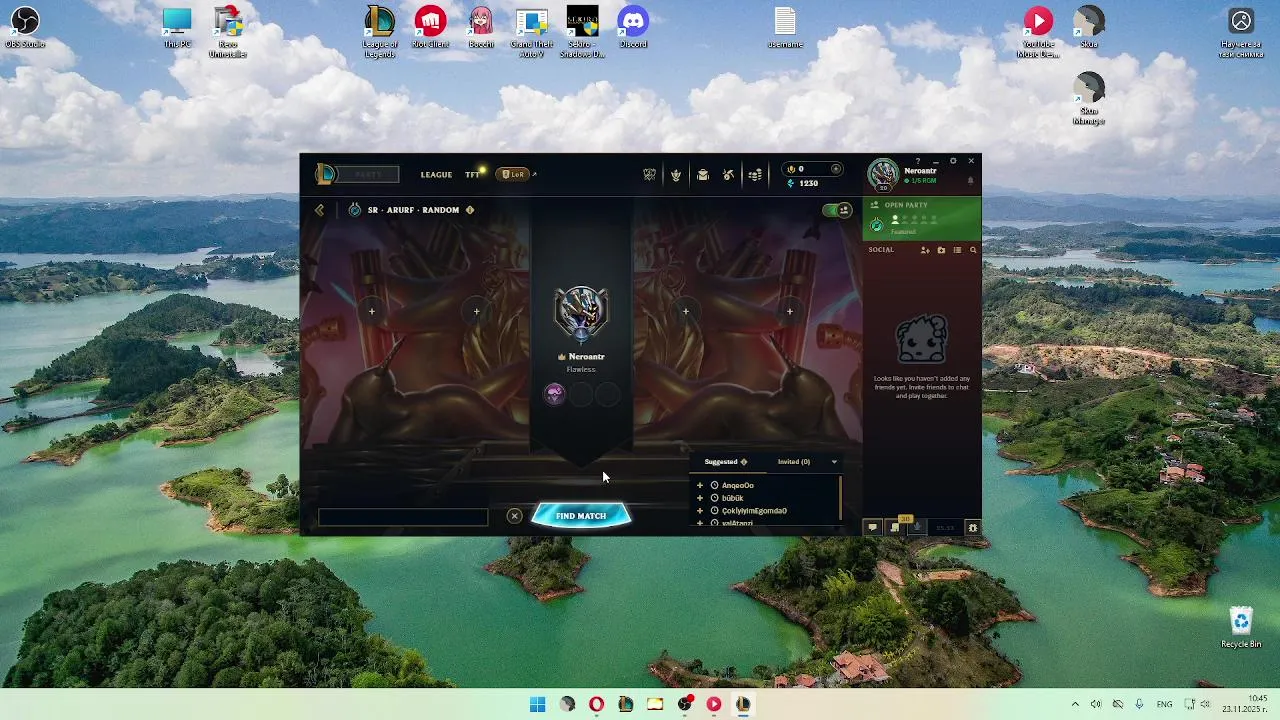Open the chat bubble icon
Image resolution: width=1280 pixels, height=720 pixels.
click(x=872, y=527)
